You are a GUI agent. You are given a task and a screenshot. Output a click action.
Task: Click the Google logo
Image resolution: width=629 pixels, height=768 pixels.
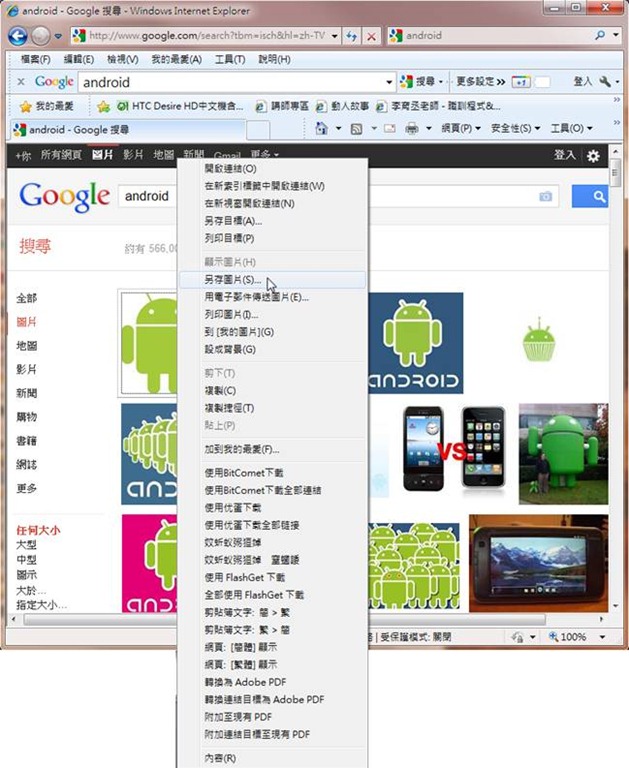tap(64, 196)
